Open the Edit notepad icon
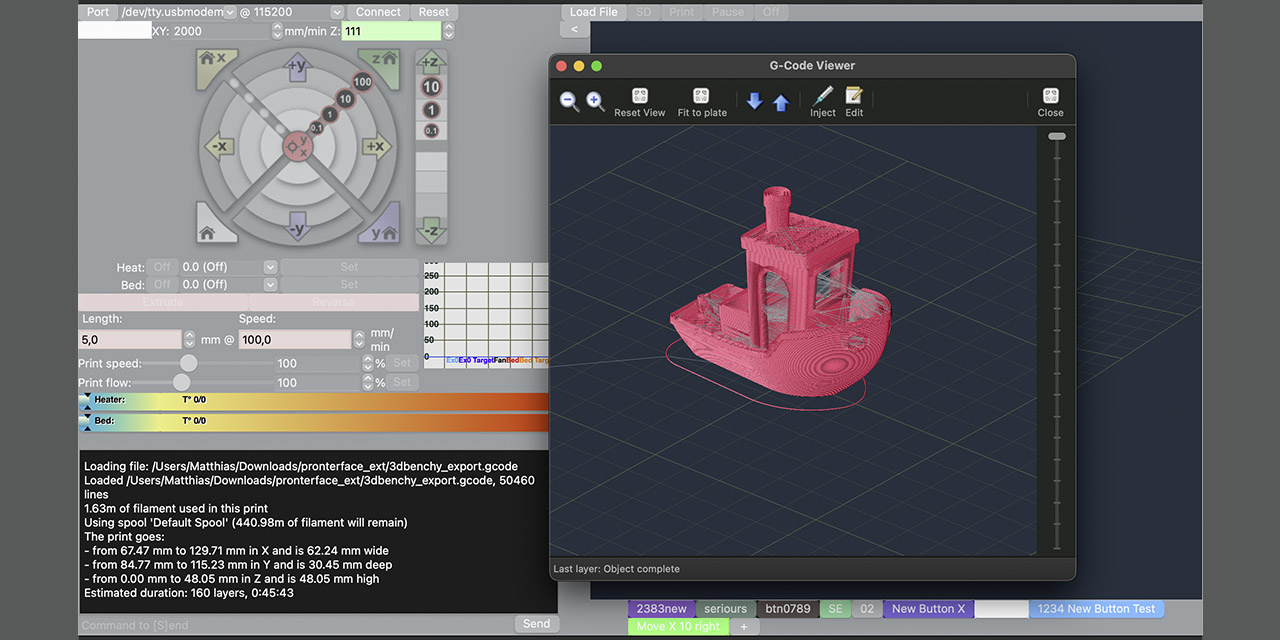The height and width of the screenshot is (640, 1280). point(854,97)
